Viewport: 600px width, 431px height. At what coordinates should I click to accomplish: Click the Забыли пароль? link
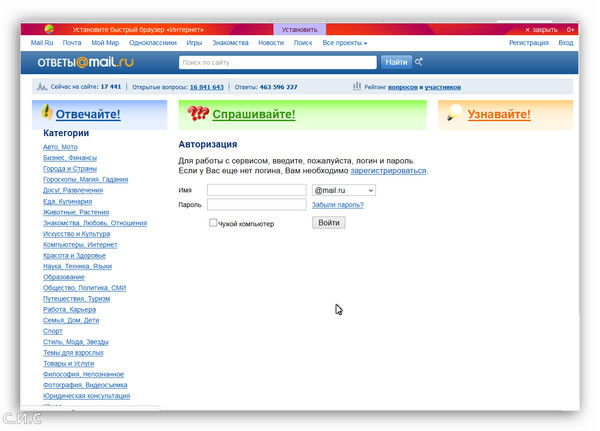click(338, 205)
